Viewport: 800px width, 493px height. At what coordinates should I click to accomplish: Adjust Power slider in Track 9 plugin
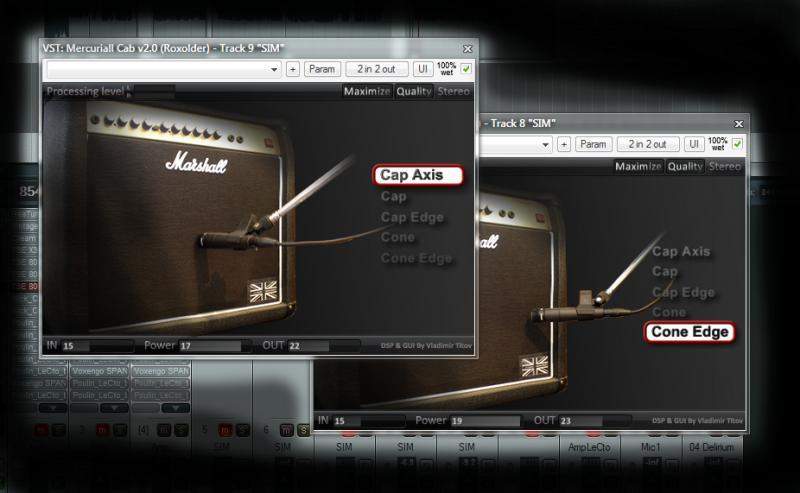[x=215, y=346]
